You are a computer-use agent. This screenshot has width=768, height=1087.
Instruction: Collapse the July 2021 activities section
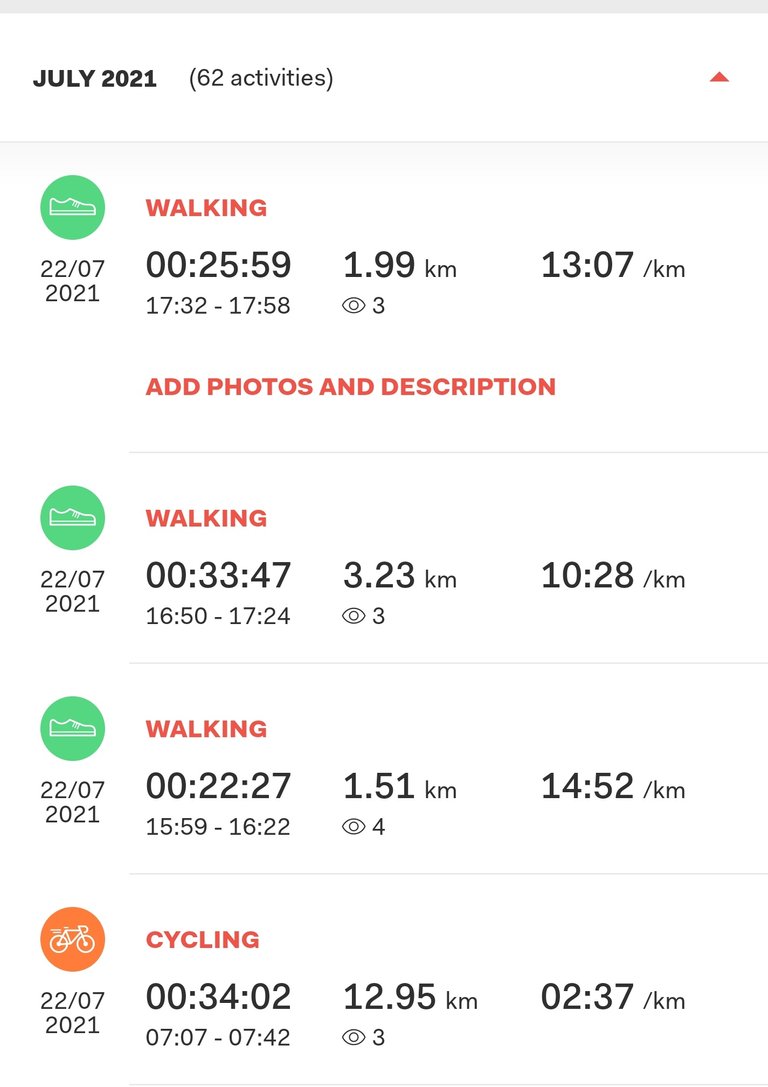[x=719, y=77]
